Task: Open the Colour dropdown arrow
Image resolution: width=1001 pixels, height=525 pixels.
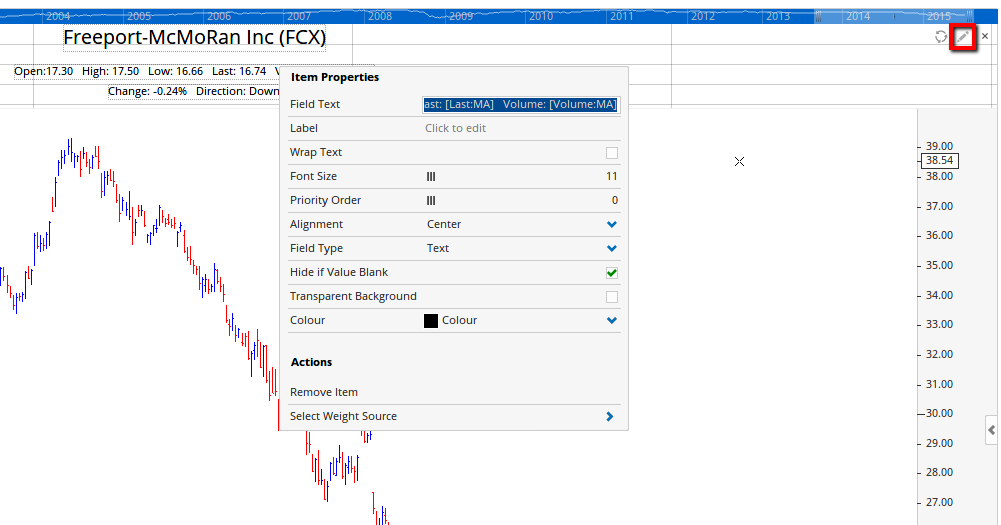Action: [612, 321]
